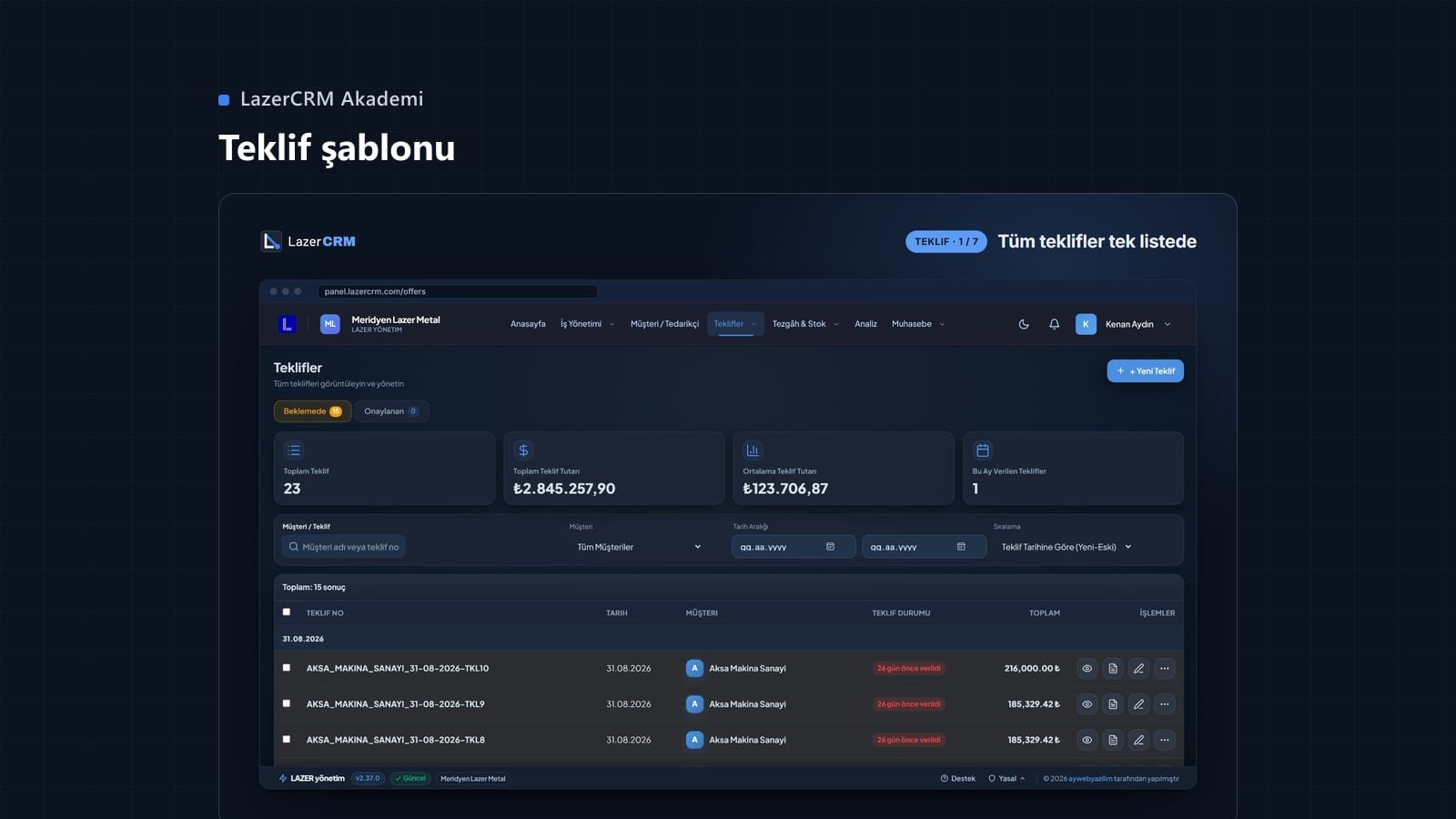Image resolution: width=1456 pixels, height=819 pixels.
Task: Open the Tüm Müşteriler customer dropdown
Action: [x=640, y=547]
